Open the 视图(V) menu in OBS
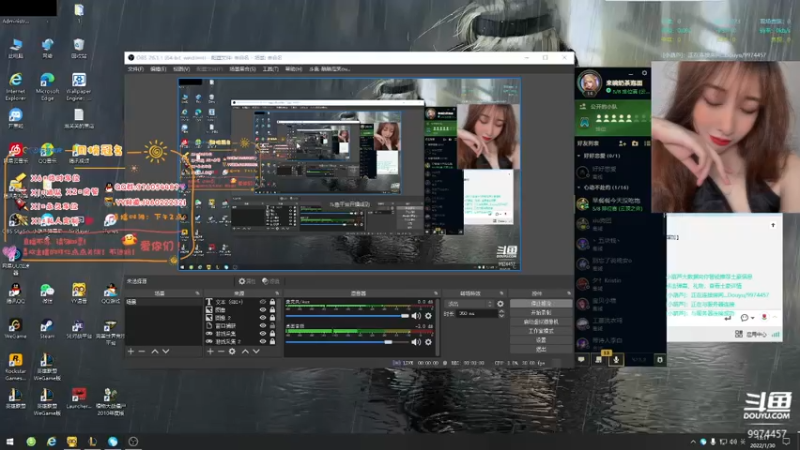The height and width of the screenshot is (450, 800). pyautogui.click(x=181, y=69)
